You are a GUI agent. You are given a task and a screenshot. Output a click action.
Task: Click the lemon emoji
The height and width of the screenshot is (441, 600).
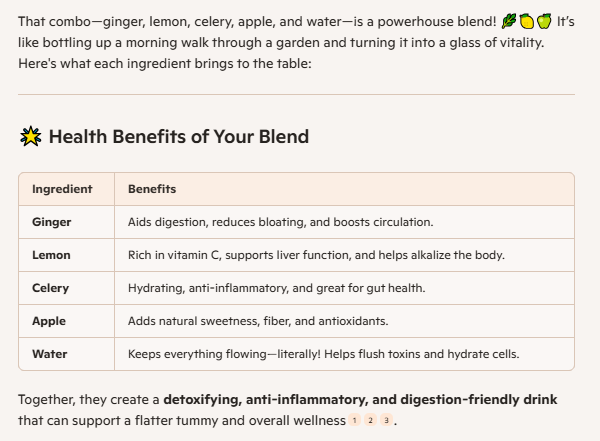tap(527, 21)
